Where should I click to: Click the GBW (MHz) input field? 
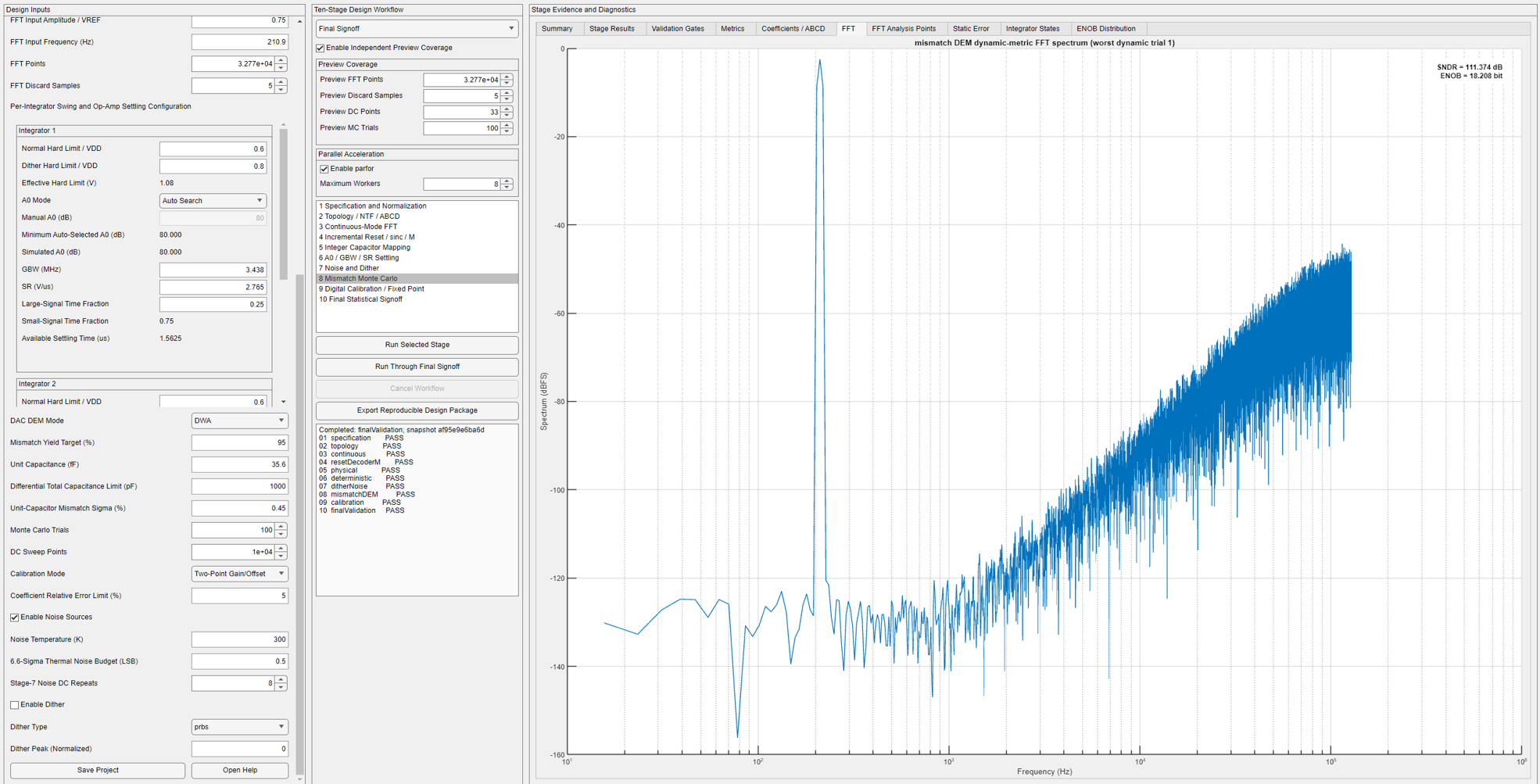click(x=213, y=270)
